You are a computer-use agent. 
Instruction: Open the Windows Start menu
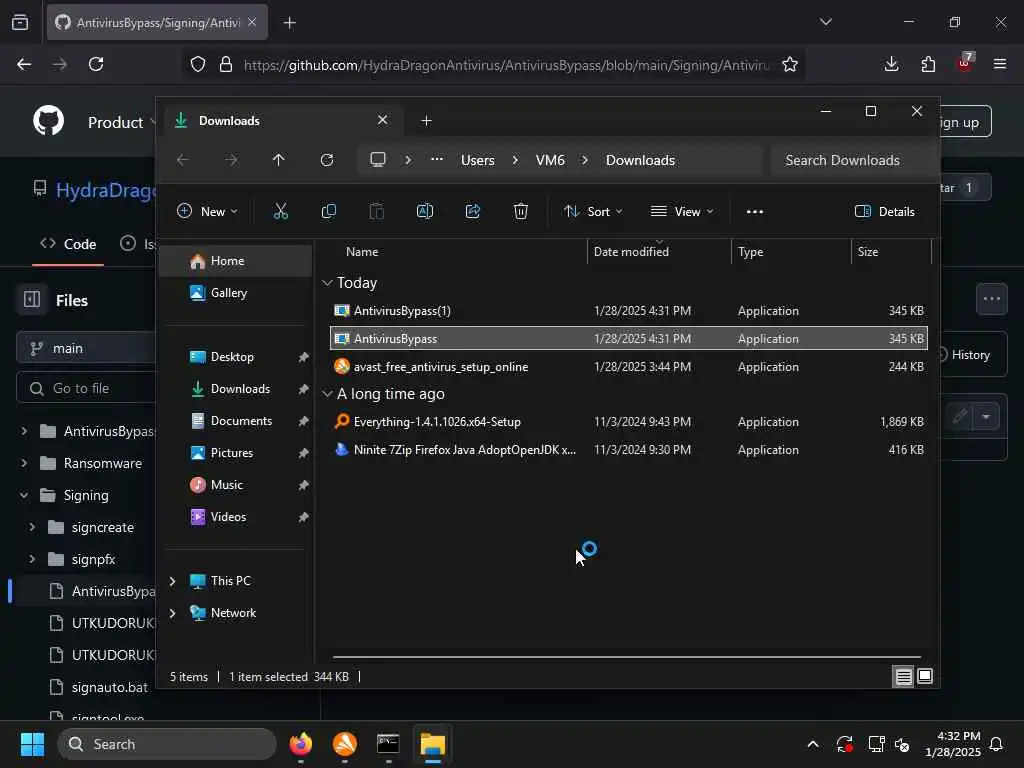[x=32, y=744]
